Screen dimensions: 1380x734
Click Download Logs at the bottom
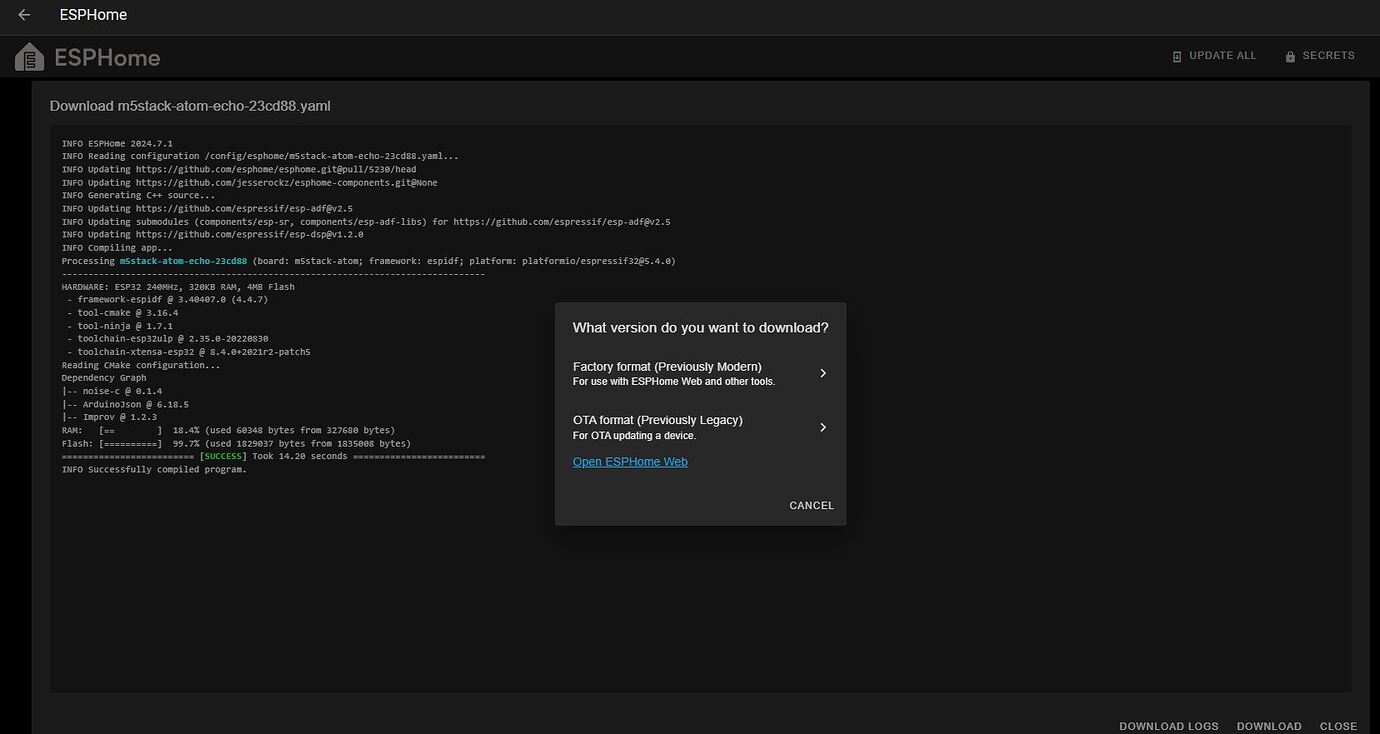(1168, 726)
